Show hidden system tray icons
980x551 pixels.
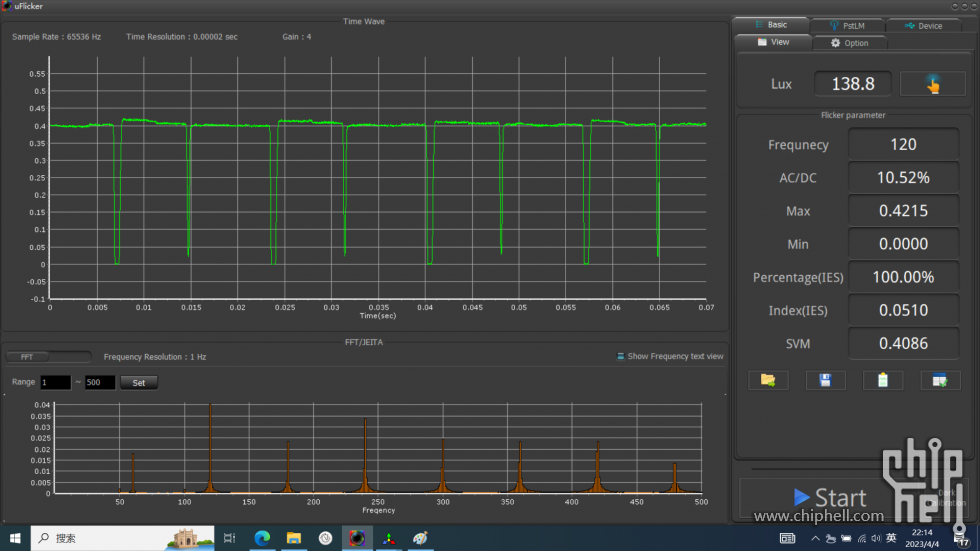[x=815, y=539]
